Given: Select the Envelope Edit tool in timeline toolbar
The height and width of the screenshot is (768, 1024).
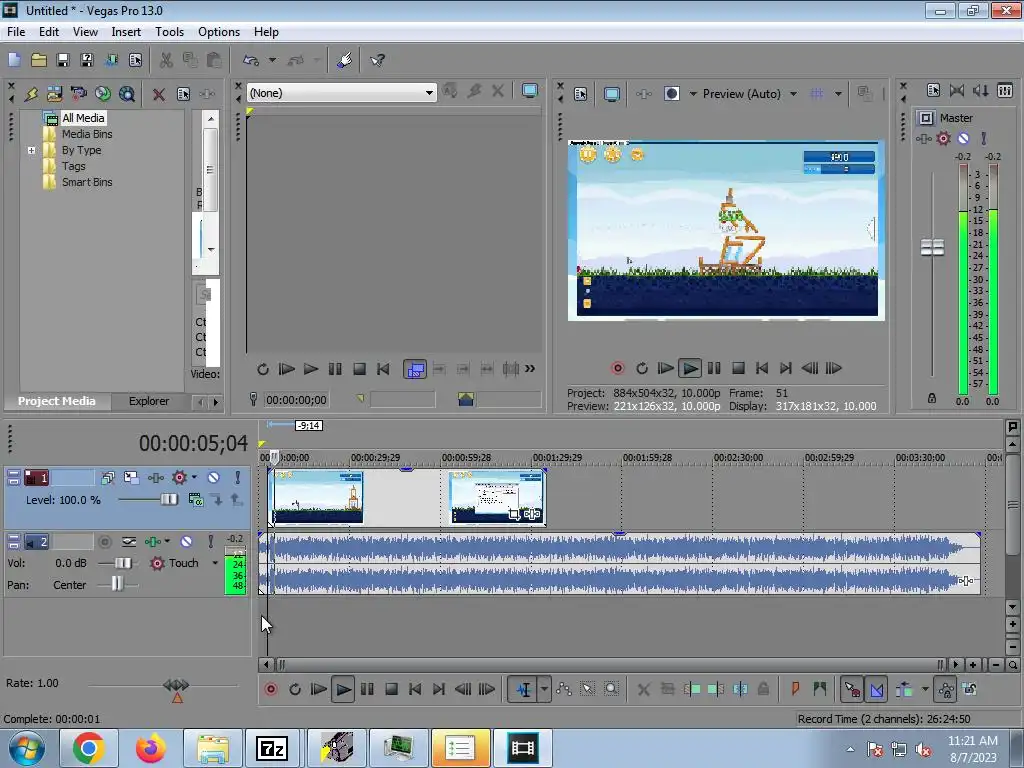Looking at the screenshot, I should (x=564, y=689).
